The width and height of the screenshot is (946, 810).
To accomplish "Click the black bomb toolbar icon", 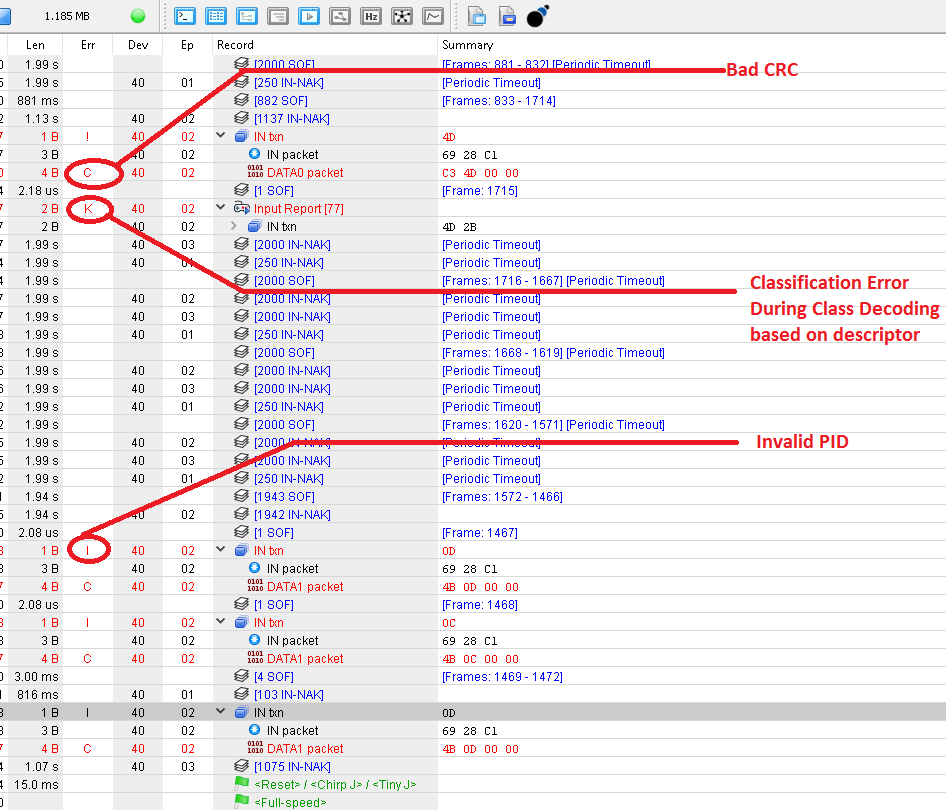I will pyautogui.click(x=538, y=16).
